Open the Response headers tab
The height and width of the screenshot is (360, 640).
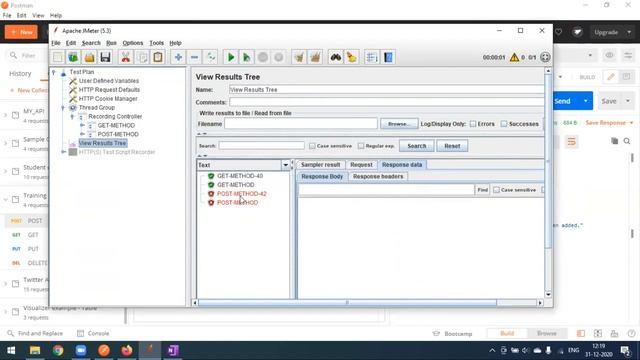pos(378,176)
